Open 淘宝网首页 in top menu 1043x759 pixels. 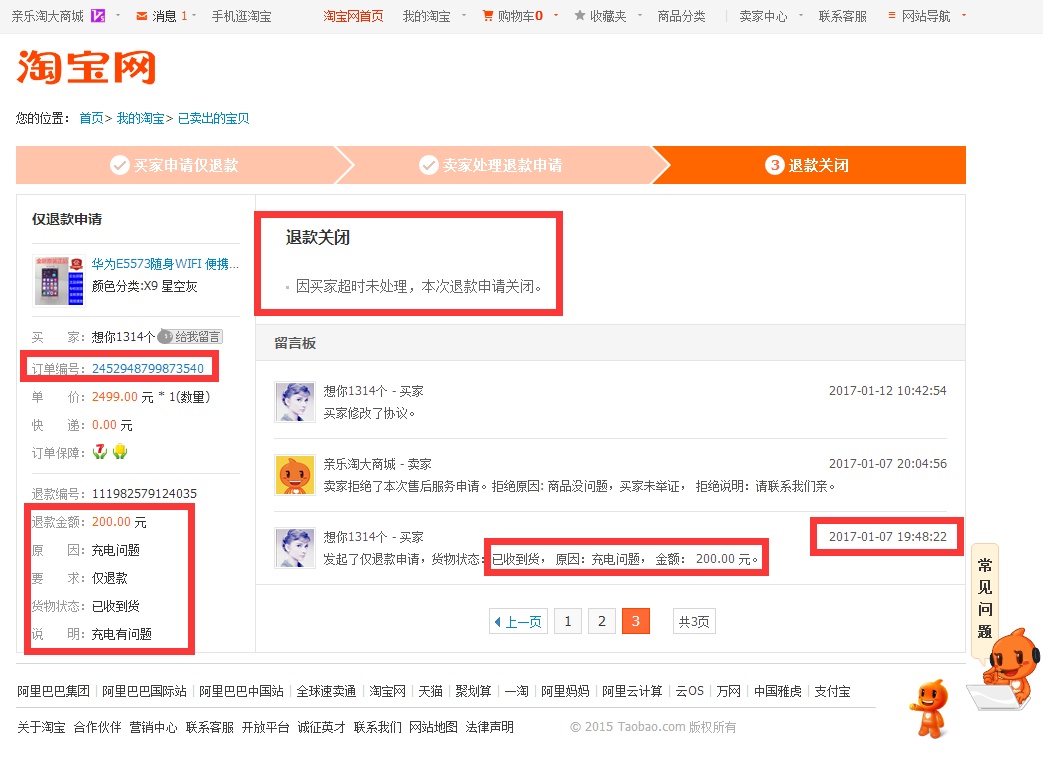pyautogui.click(x=353, y=16)
